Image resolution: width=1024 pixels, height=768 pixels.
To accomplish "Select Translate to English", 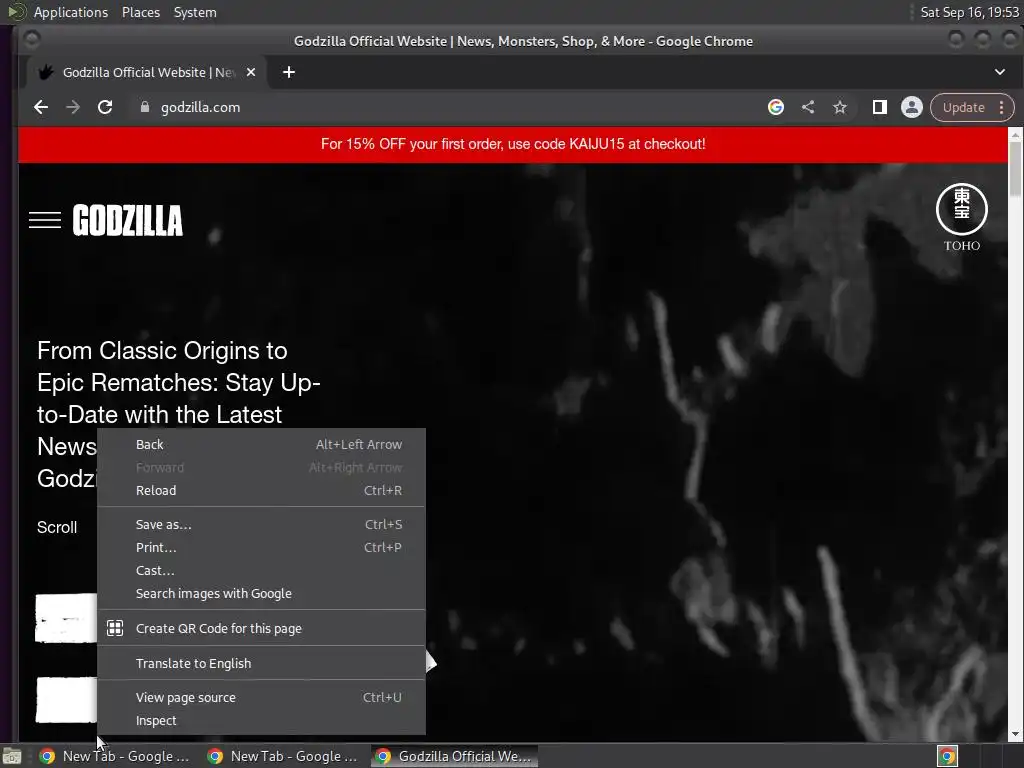I will coord(261,664).
